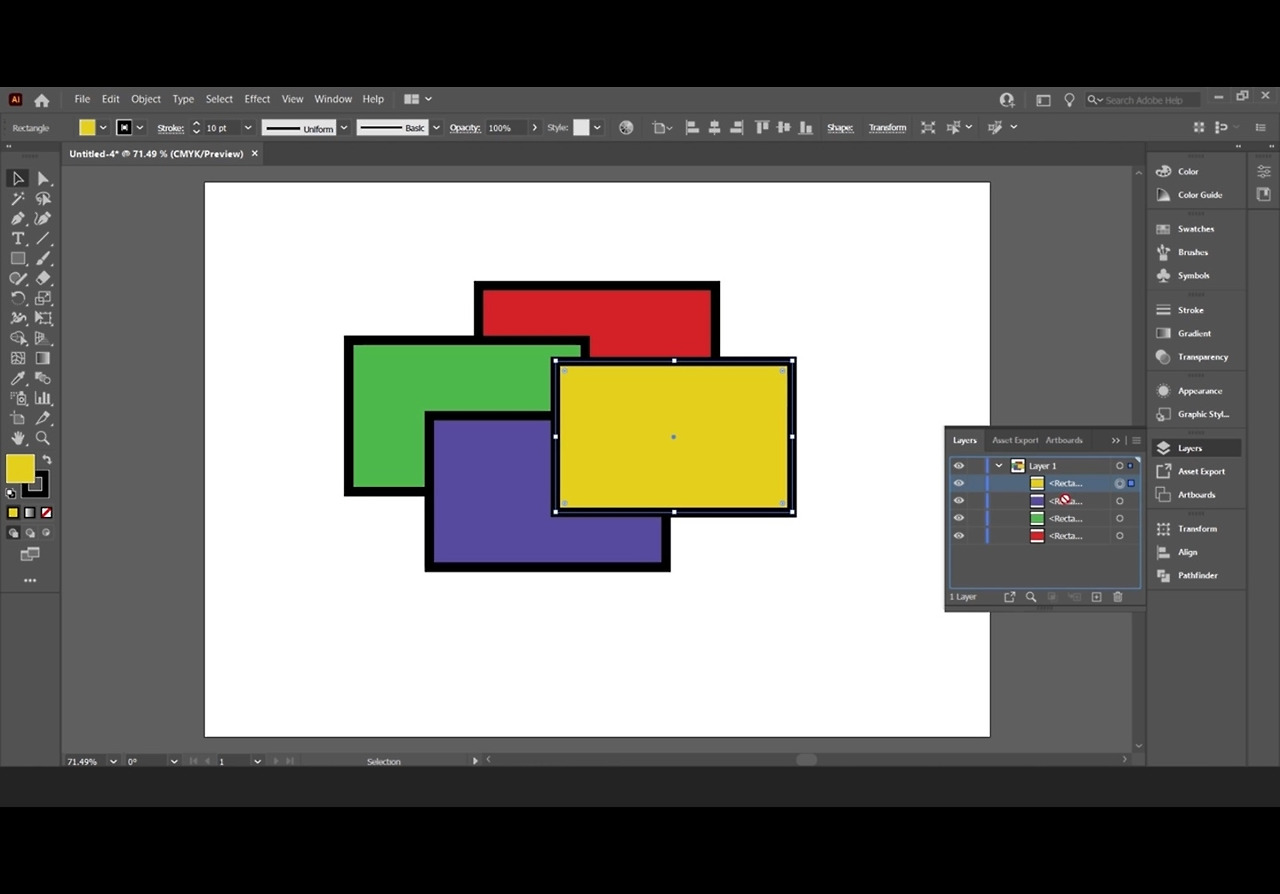
Task: Hide the green rectangle layer
Action: [x=959, y=518]
